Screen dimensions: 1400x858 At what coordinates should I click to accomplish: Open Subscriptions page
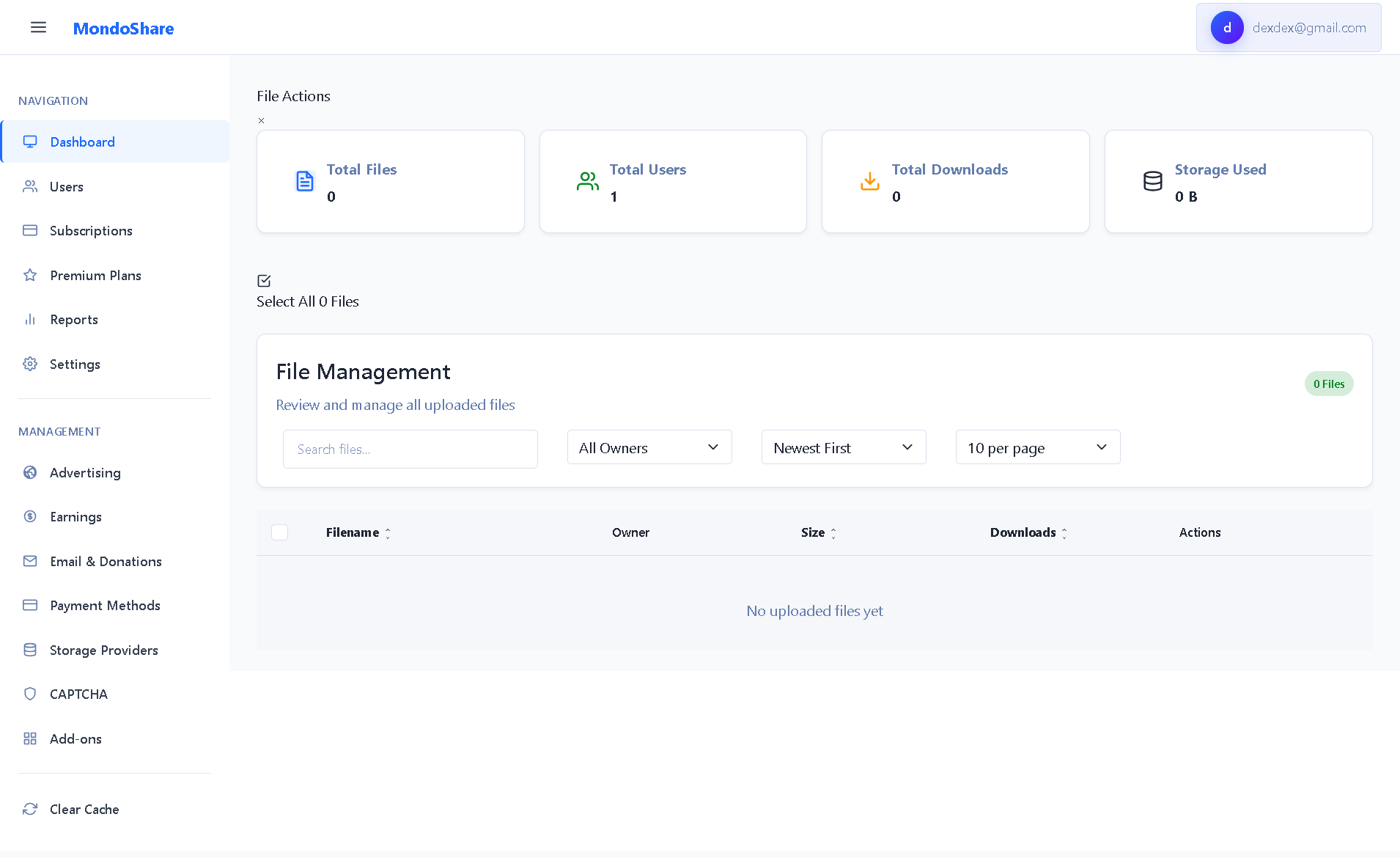click(x=115, y=230)
